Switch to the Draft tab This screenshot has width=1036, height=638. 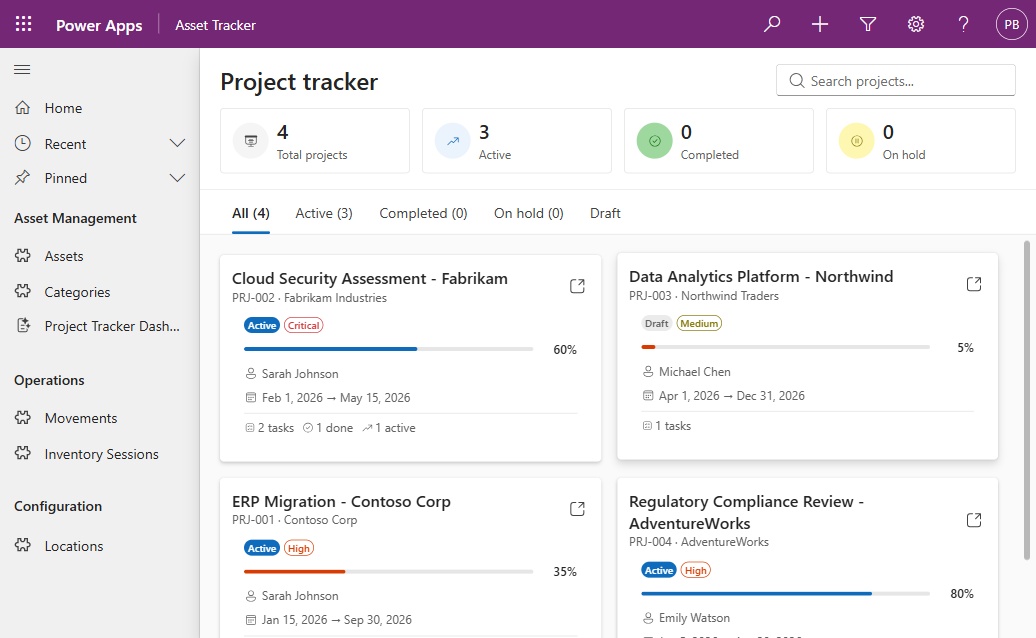(605, 213)
